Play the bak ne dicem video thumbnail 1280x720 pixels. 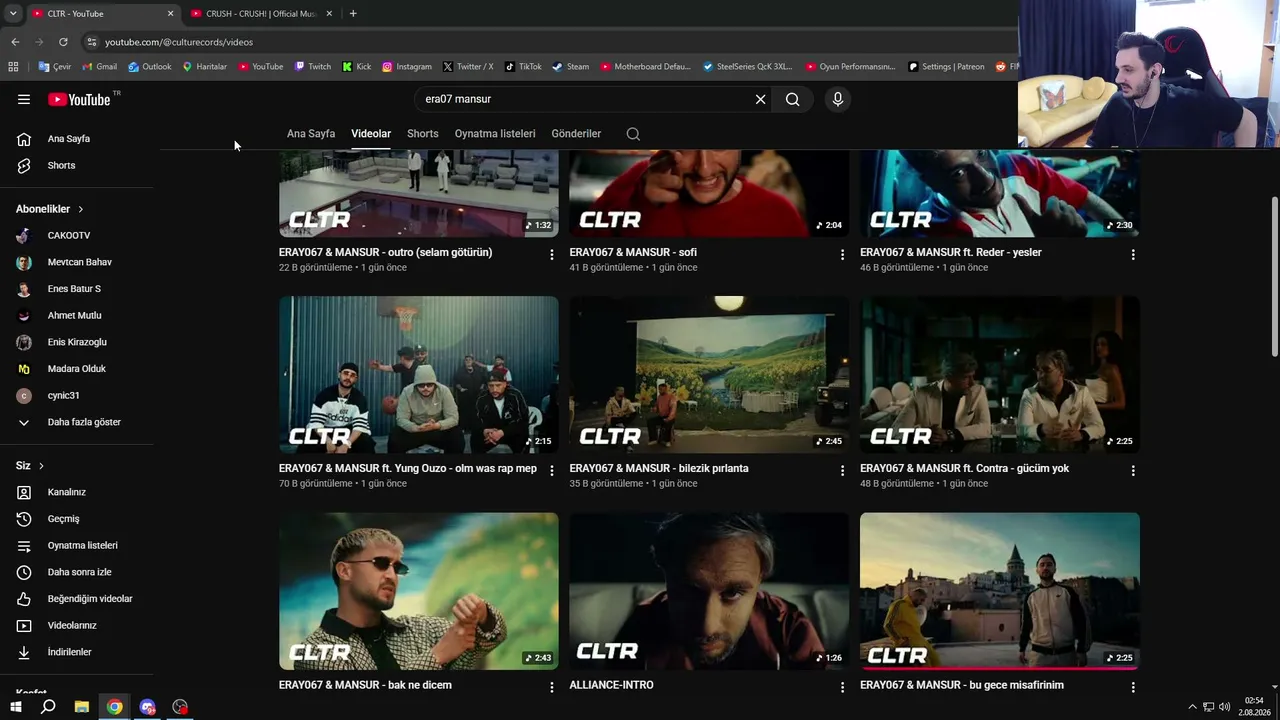(419, 591)
